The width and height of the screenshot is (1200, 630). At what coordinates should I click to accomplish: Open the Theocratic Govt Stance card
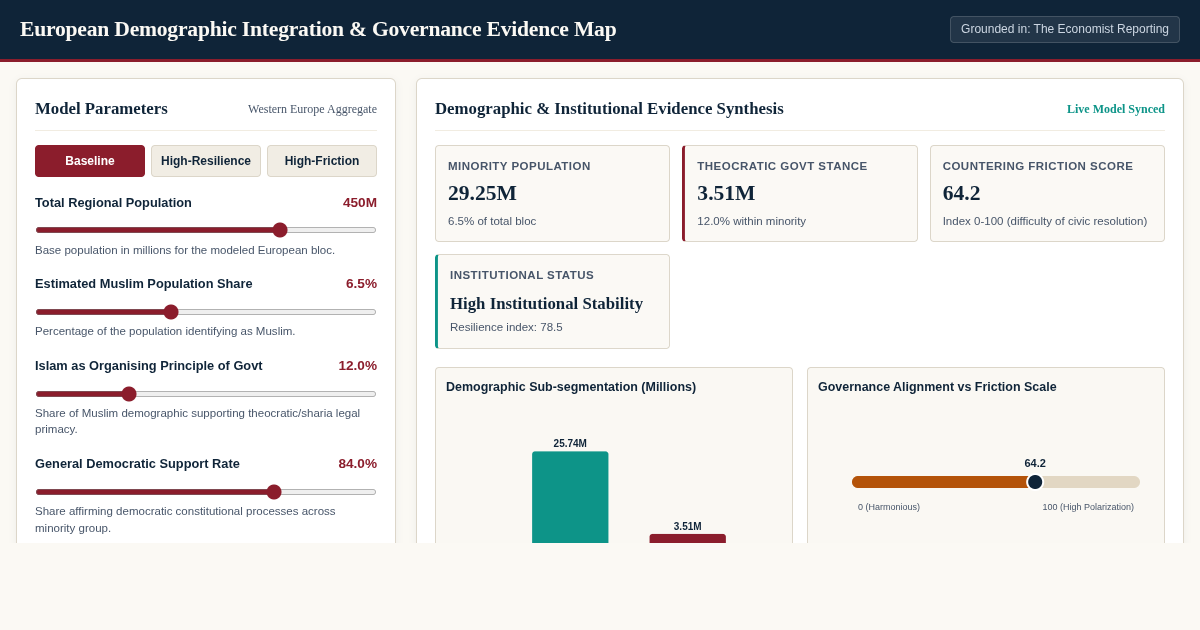pos(800,193)
